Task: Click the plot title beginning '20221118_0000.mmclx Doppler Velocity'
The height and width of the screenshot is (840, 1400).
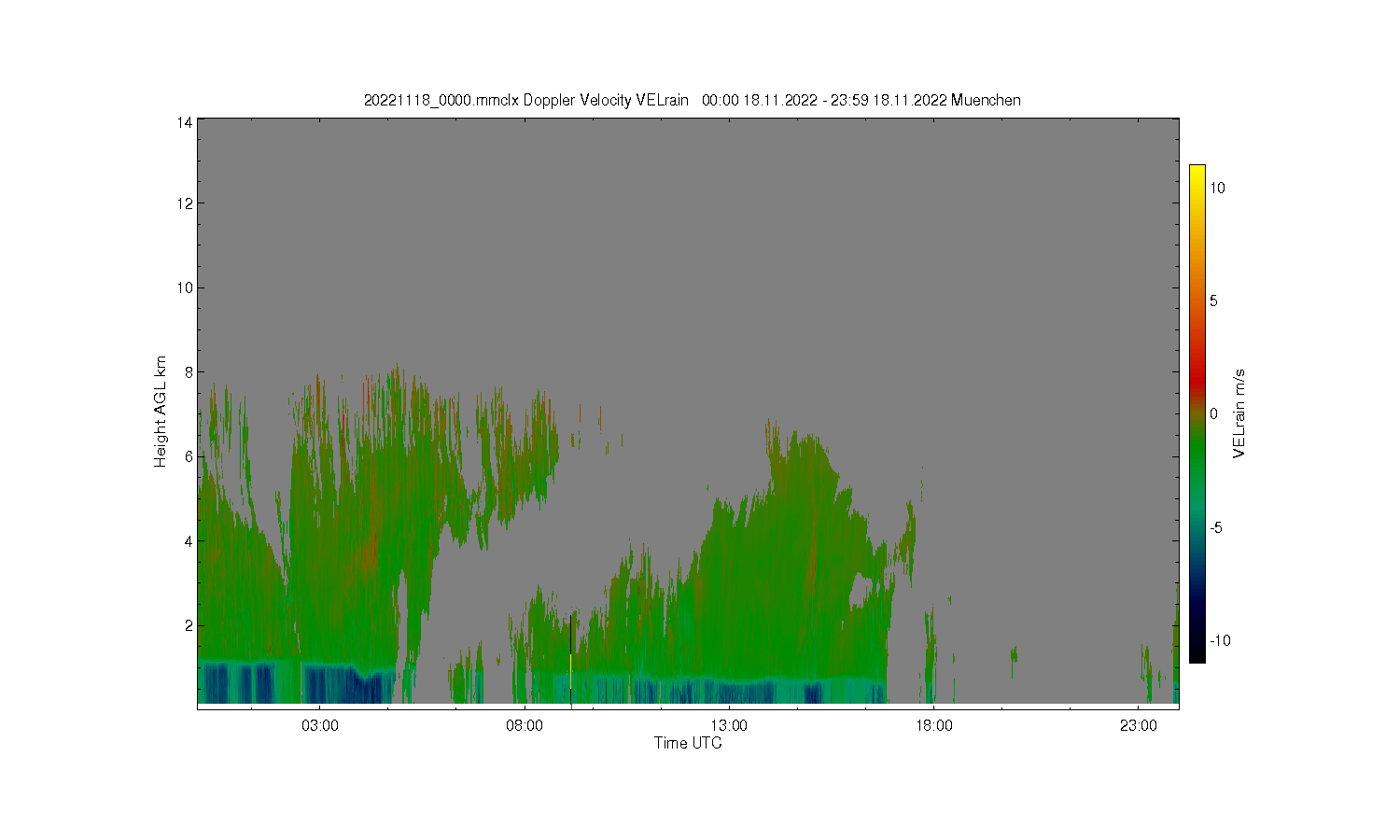Action: tap(692, 100)
